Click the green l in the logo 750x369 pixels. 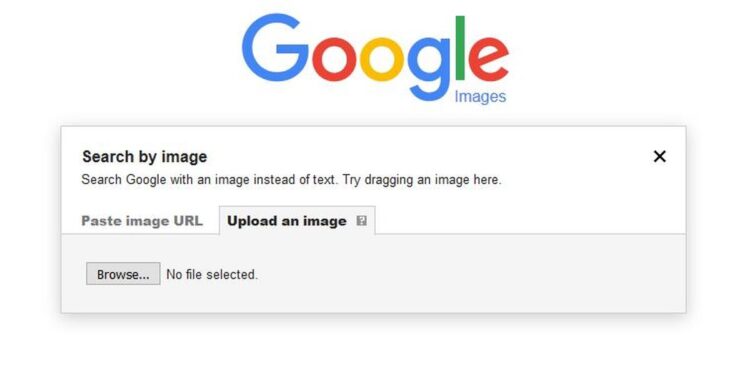460,47
